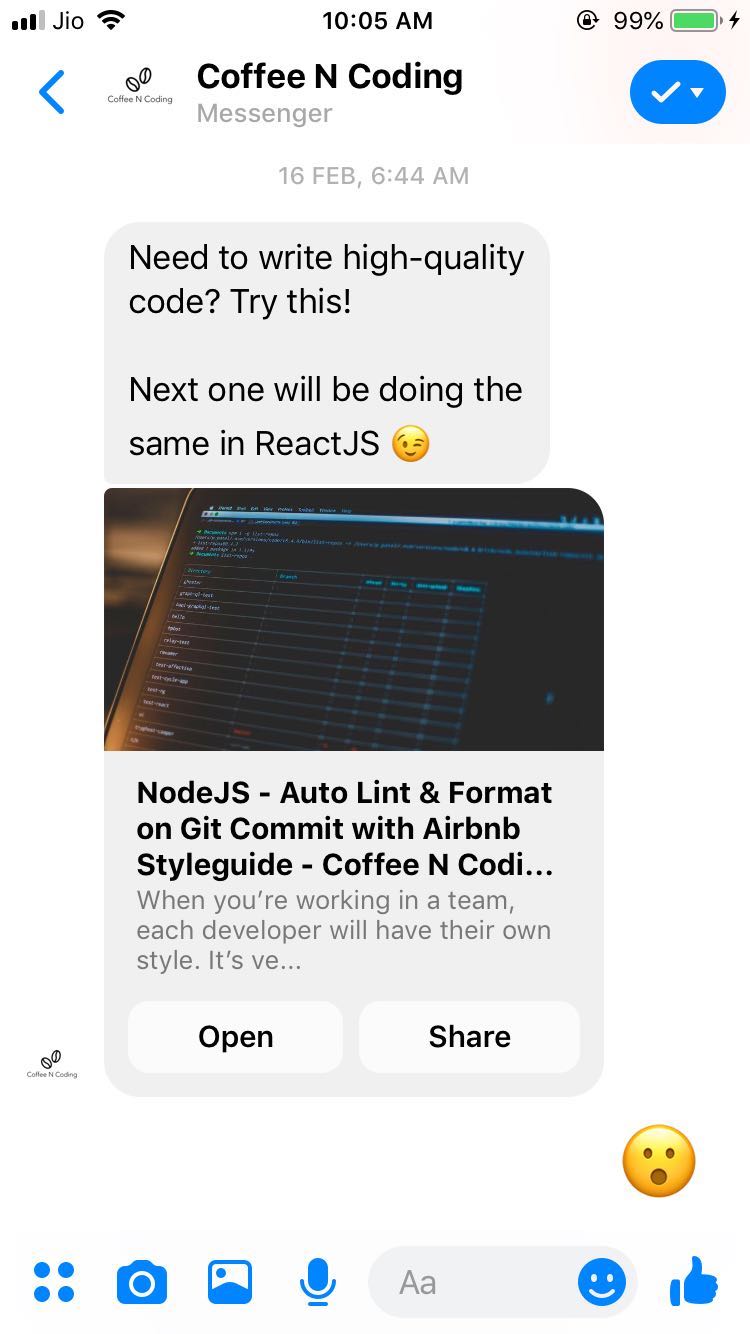Click the Share button on the link card
750x1334 pixels.
(470, 1037)
